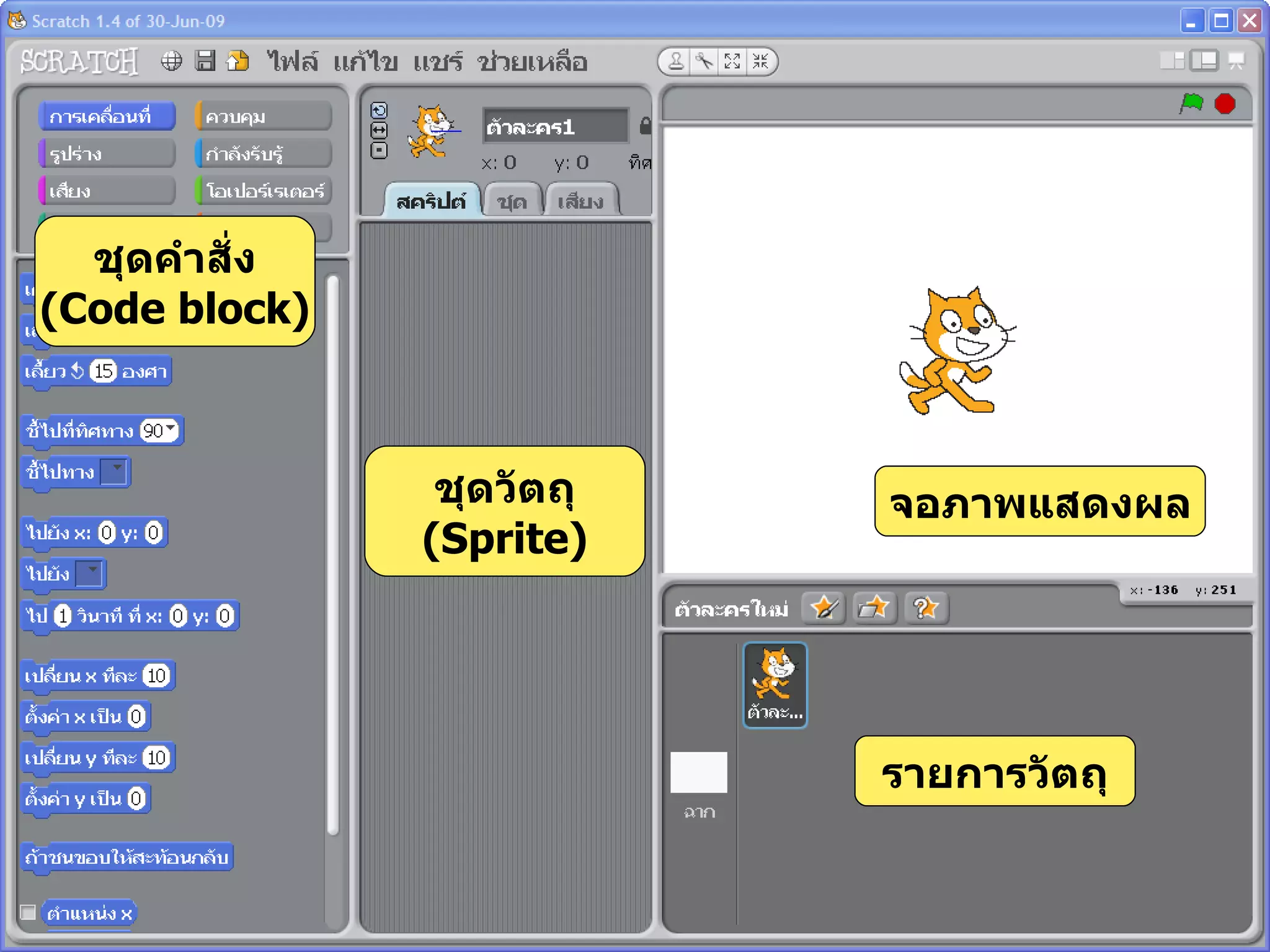Select the การเคลื่อนที่ block category
This screenshot has height=952, width=1270.
[107, 117]
